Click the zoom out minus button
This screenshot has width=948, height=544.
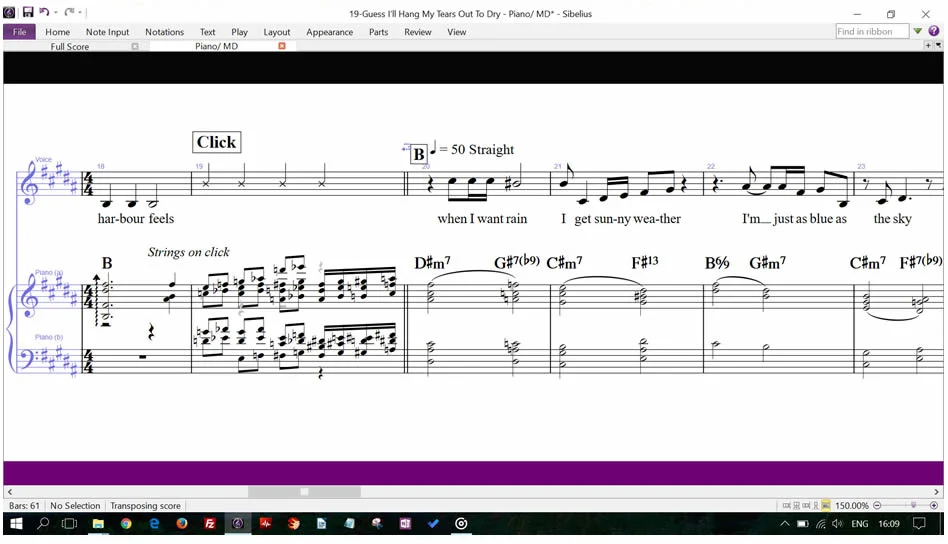pyautogui.click(x=877, y=505)
